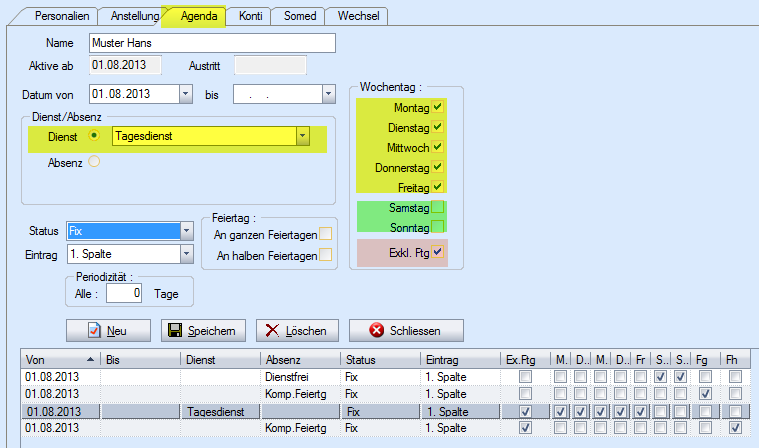Select the Absenz radio button

94,161
